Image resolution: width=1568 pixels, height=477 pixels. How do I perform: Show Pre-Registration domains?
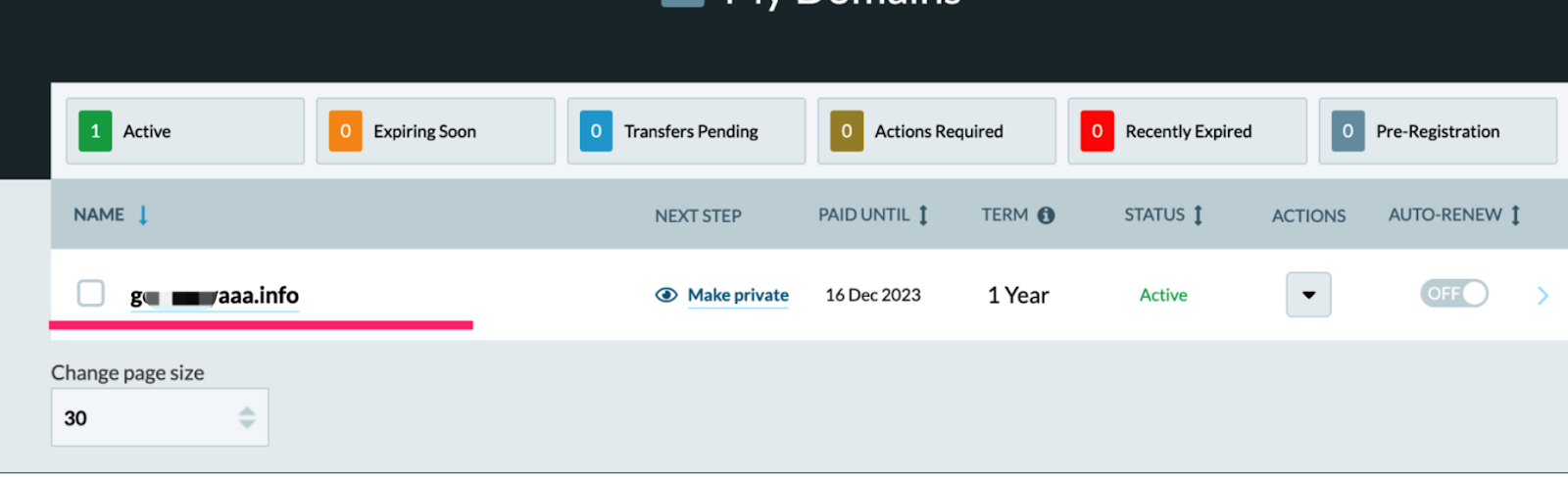pos(1438,131)
